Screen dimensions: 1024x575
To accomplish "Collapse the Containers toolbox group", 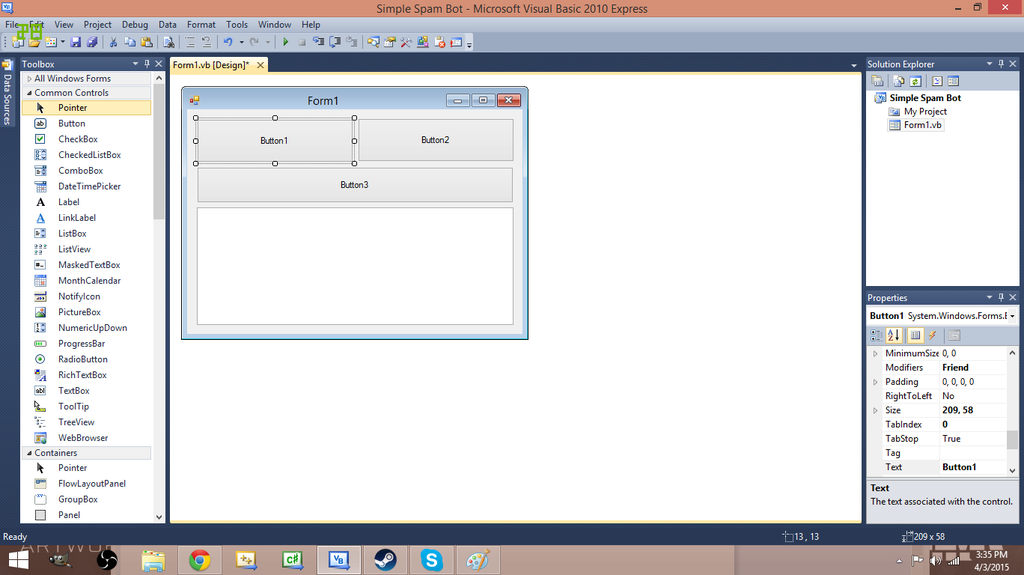I will tap(29, 453).
